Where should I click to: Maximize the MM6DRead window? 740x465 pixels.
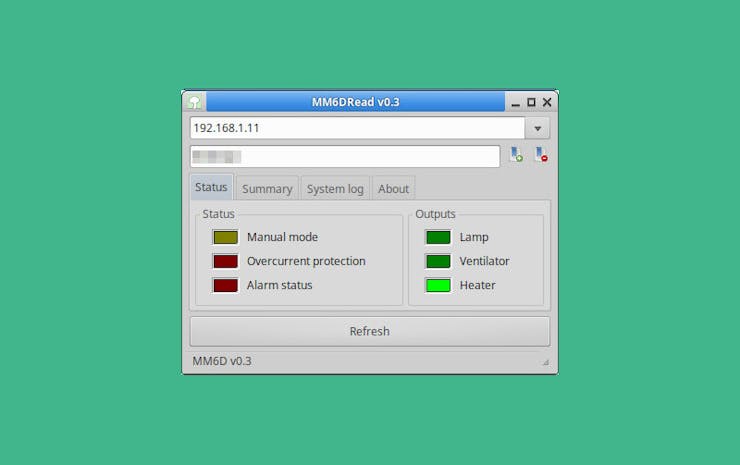[x=531, y=102]
